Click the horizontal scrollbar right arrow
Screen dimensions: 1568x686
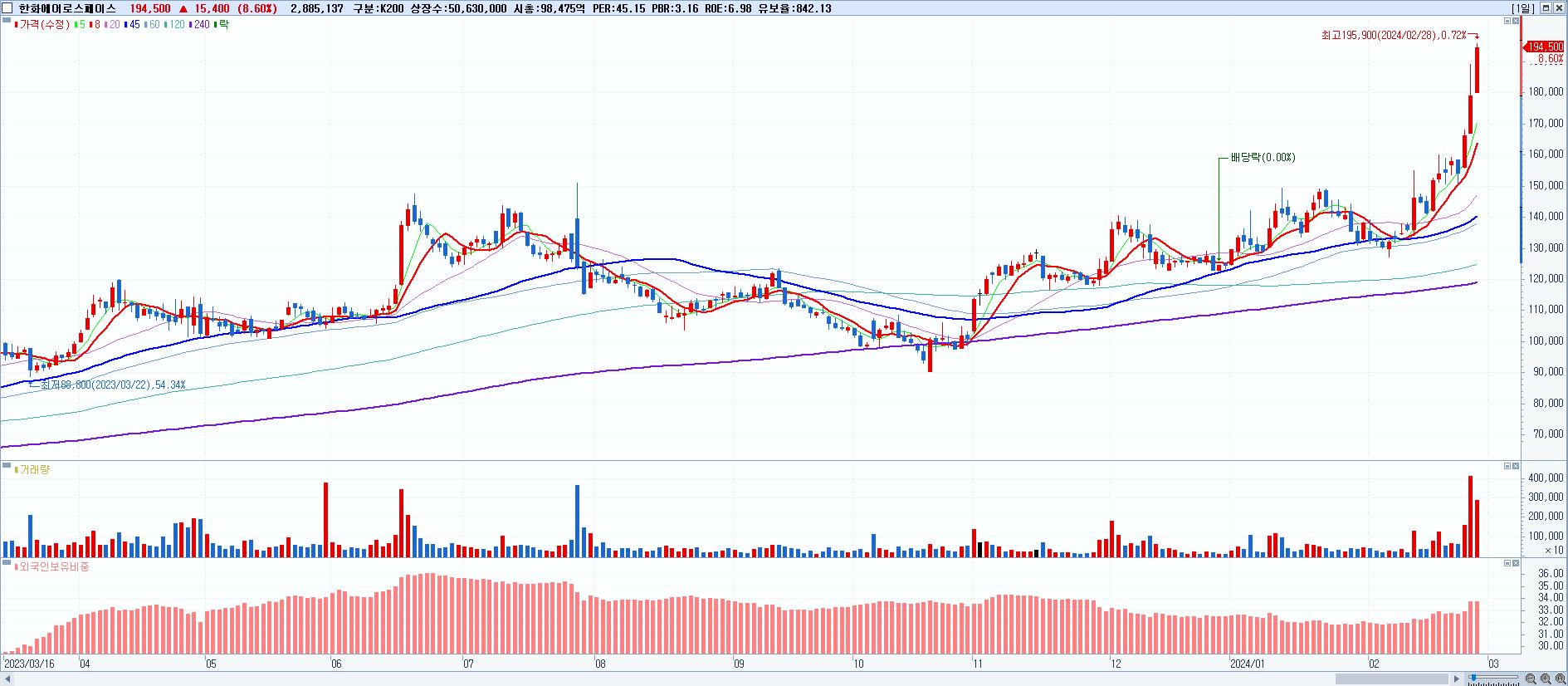coord(1456,679)
